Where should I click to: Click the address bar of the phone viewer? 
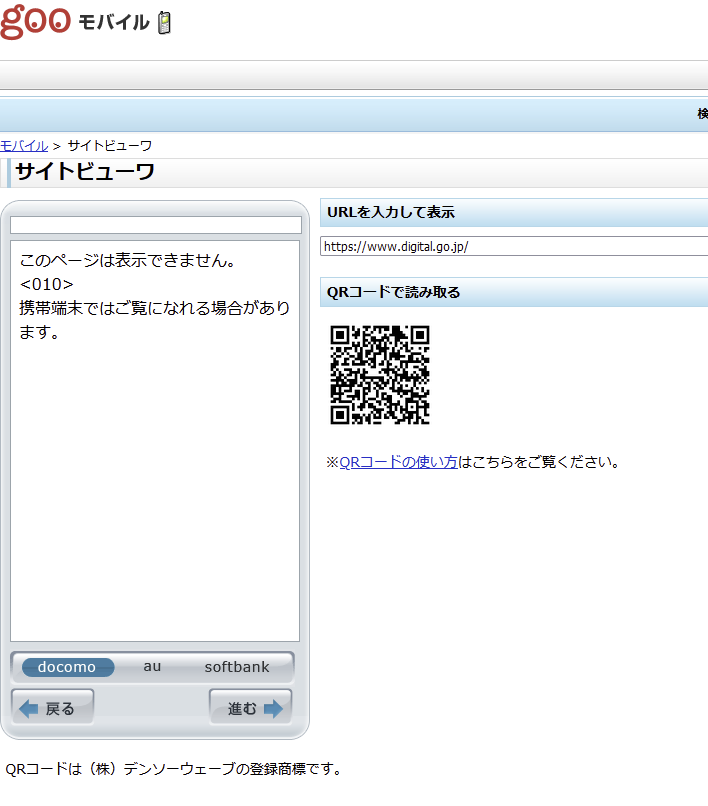click(156, 225)
